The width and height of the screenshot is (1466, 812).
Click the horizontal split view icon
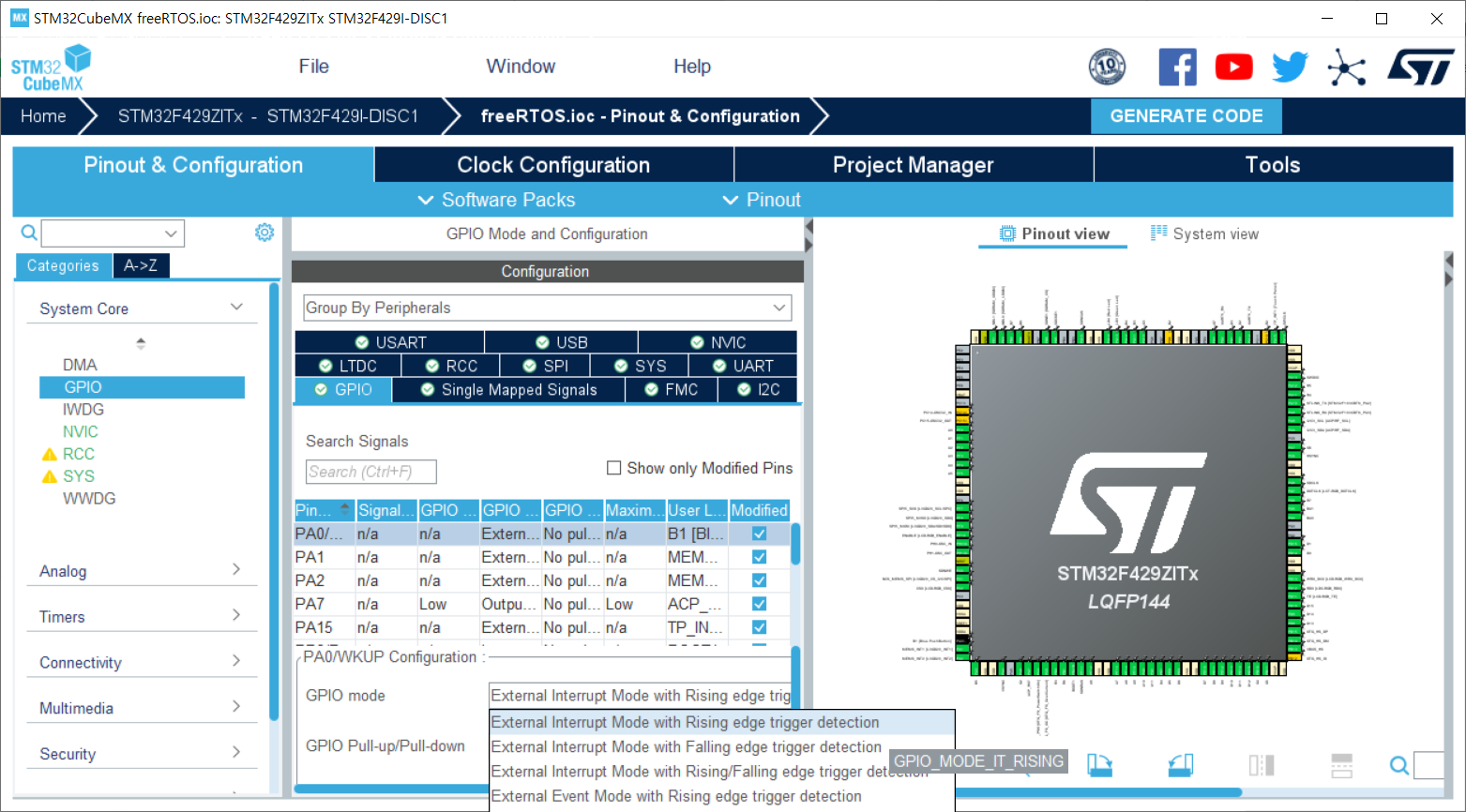1341,765
